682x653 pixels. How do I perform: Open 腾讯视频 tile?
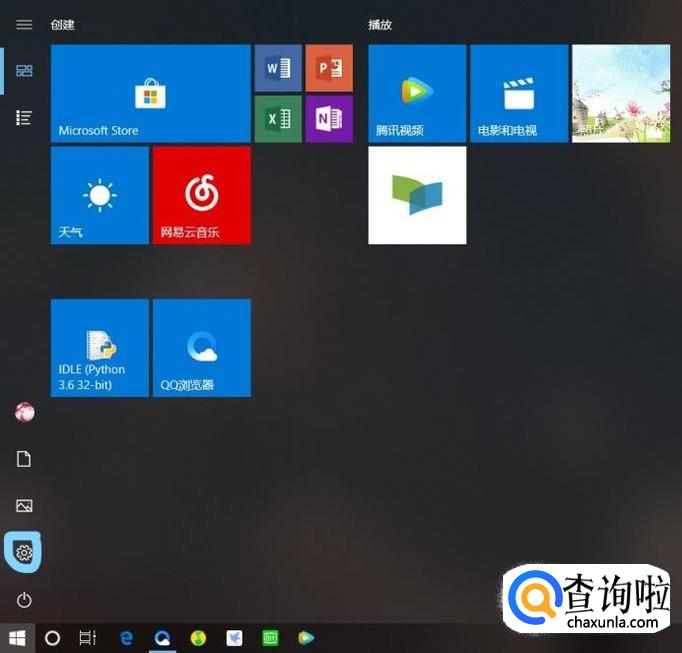[x=417, y=94]
